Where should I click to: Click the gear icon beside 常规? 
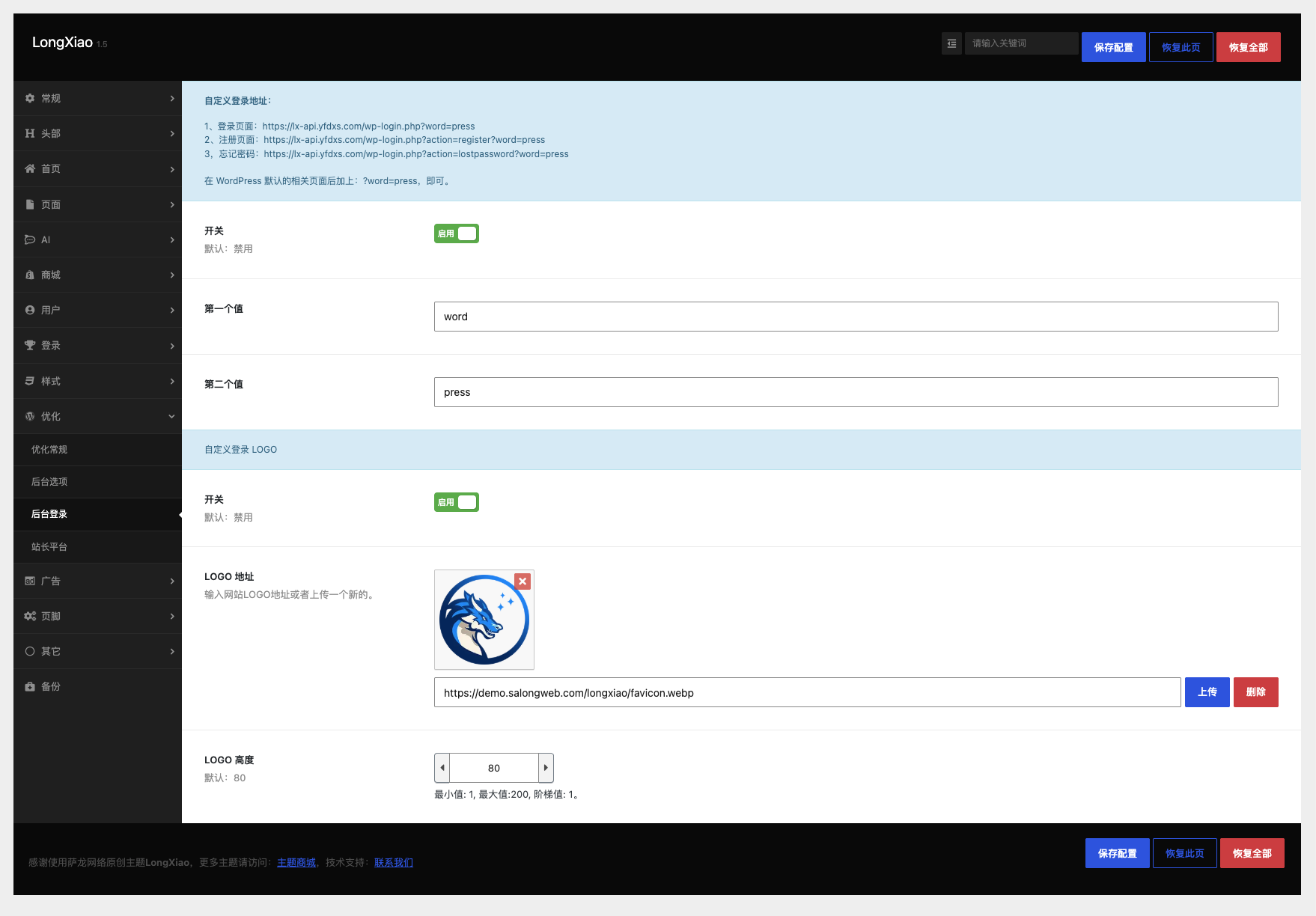[30, 98]
